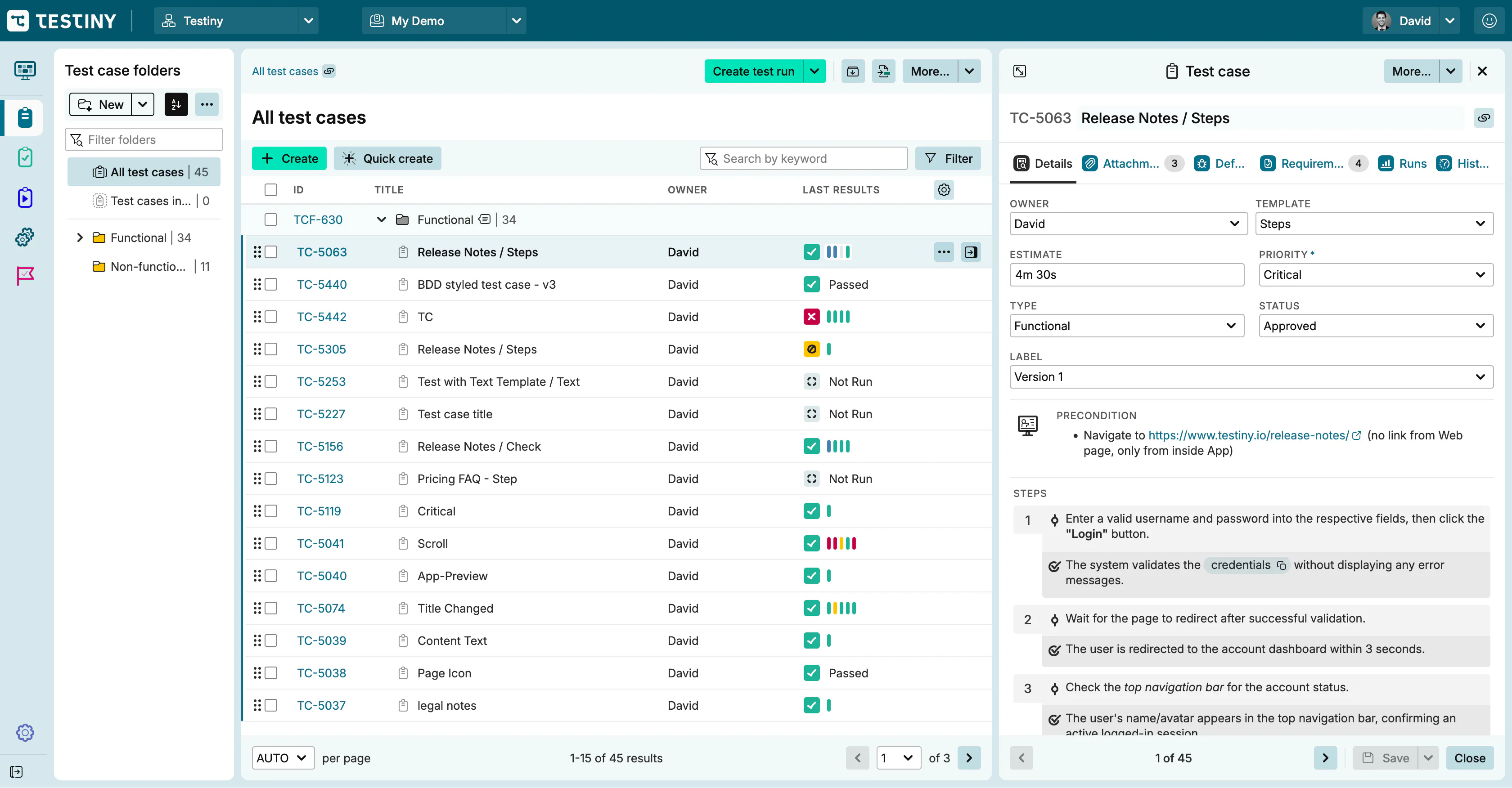Click the Search by keyword field

pos(804,158)
